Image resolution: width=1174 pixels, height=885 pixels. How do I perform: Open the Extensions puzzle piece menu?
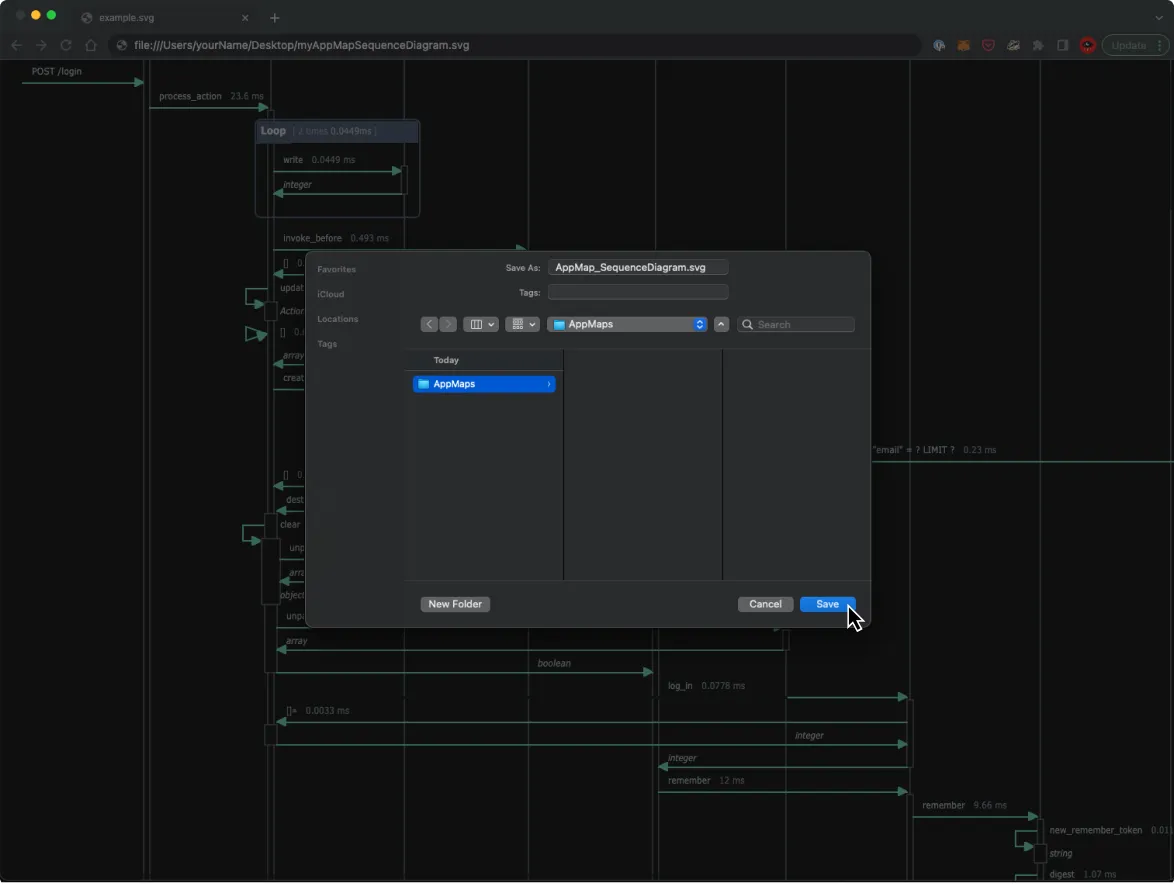click(1038, 45)
